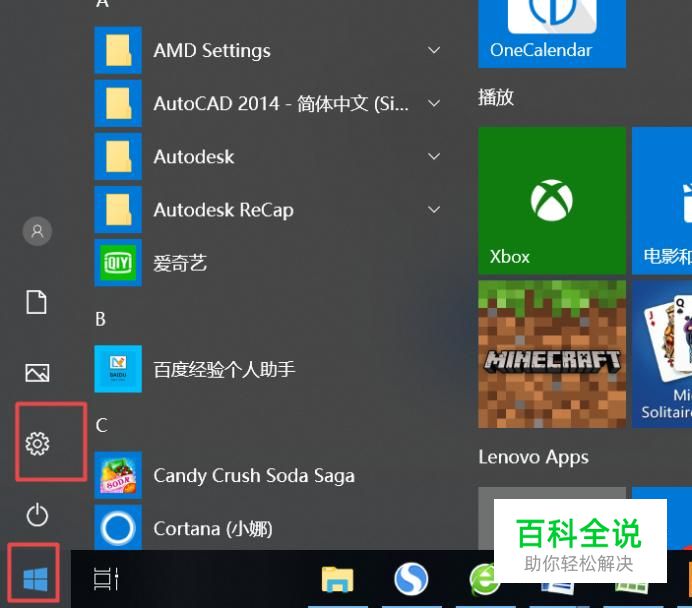Image resolution: width=692 pixels, height=608 pixels.
Task: Click the letter C group header
Action: [102, 425]
